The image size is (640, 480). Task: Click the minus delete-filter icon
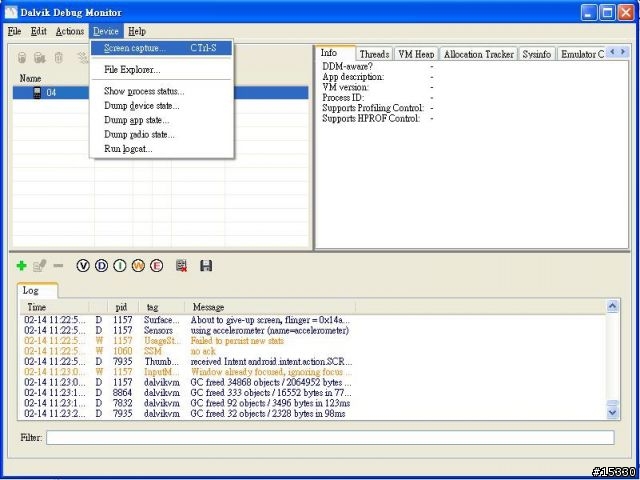58,266
